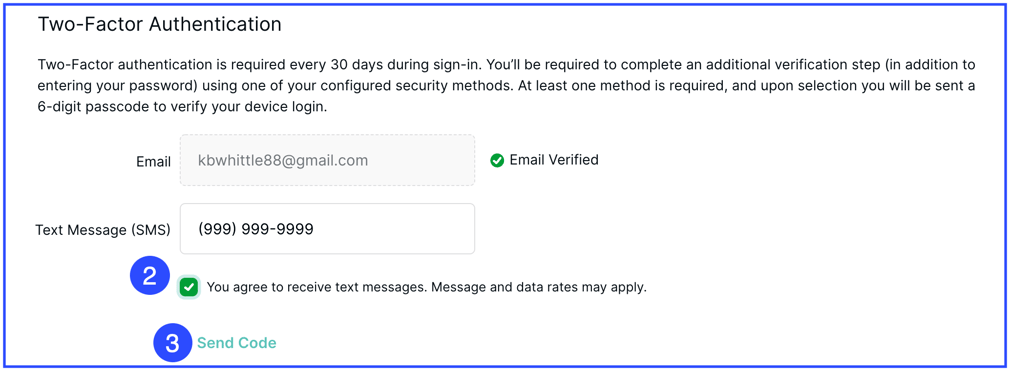Click the Email field label
Screen dimensions: 1011x372
(153, 161)
